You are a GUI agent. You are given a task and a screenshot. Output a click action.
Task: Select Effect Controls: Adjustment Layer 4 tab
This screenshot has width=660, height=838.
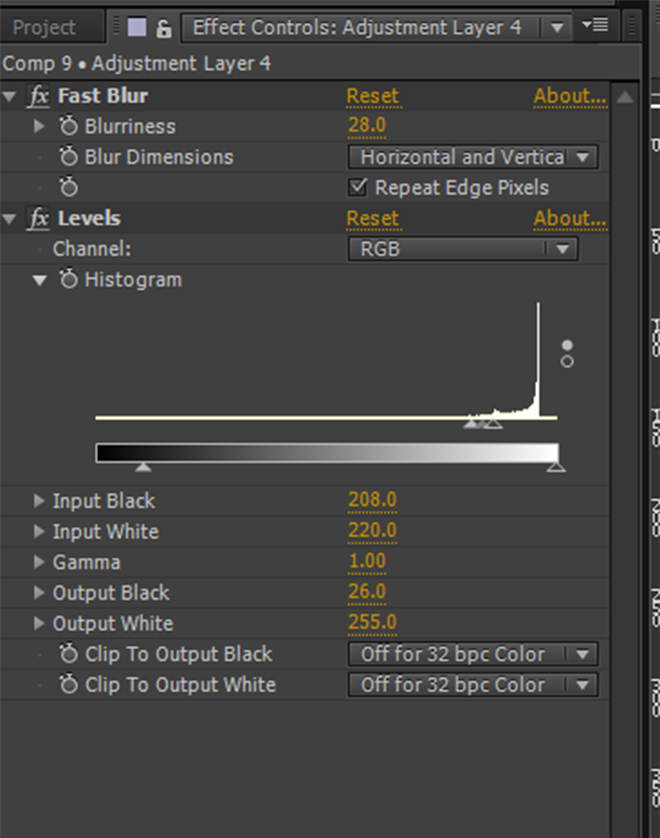[x=357, y=27]
